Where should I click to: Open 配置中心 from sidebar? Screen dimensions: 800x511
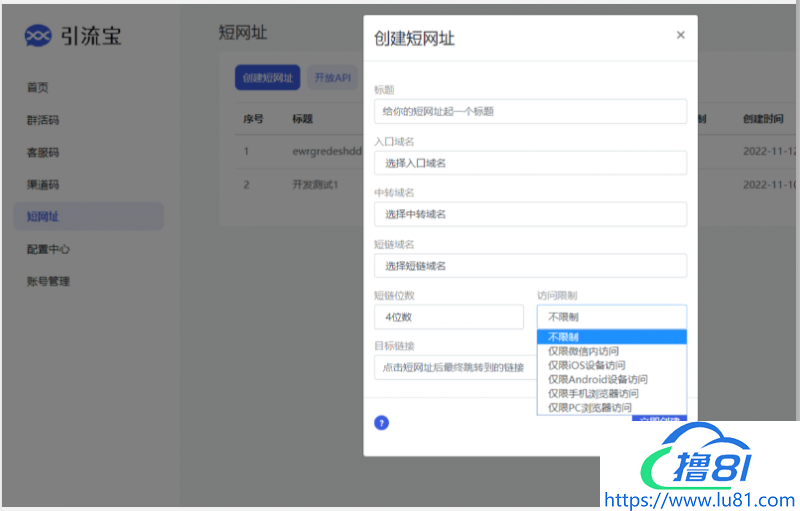tap(48, 249)
